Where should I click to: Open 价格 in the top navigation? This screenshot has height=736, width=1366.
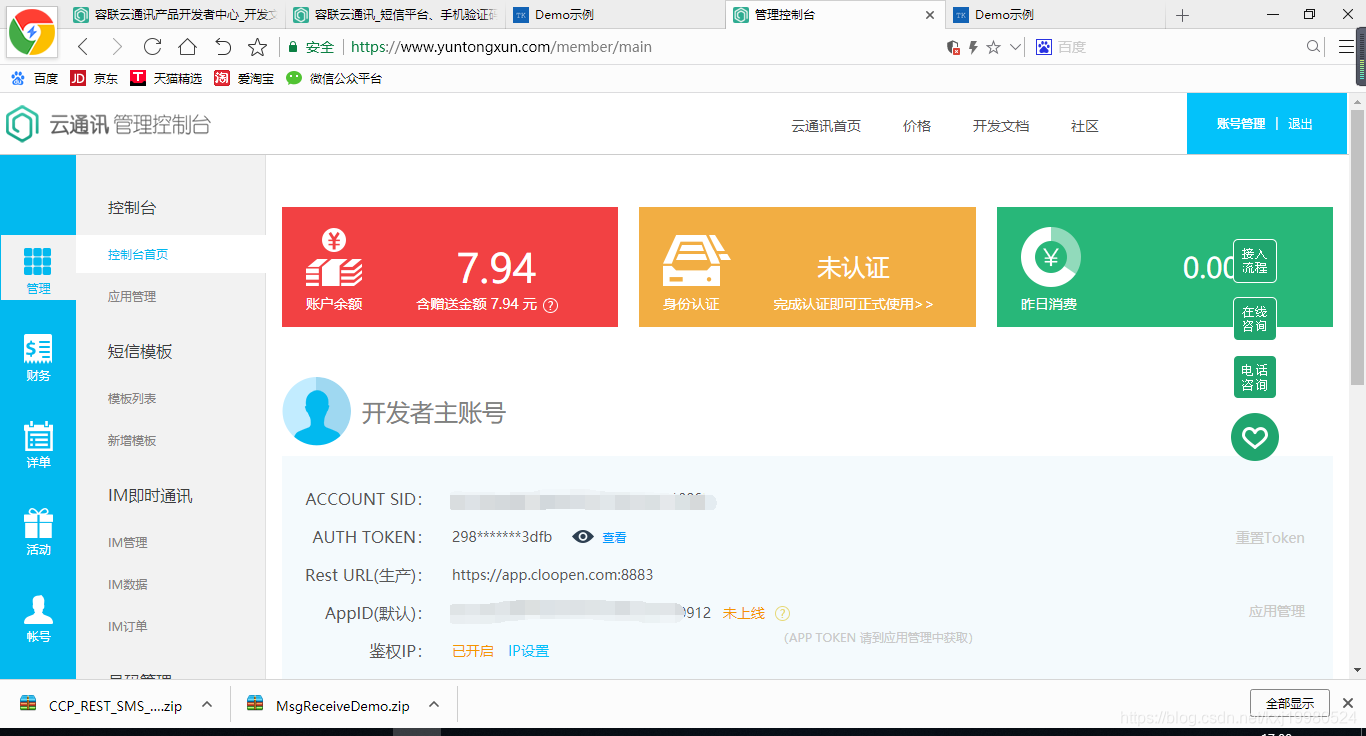pos(917,126)
